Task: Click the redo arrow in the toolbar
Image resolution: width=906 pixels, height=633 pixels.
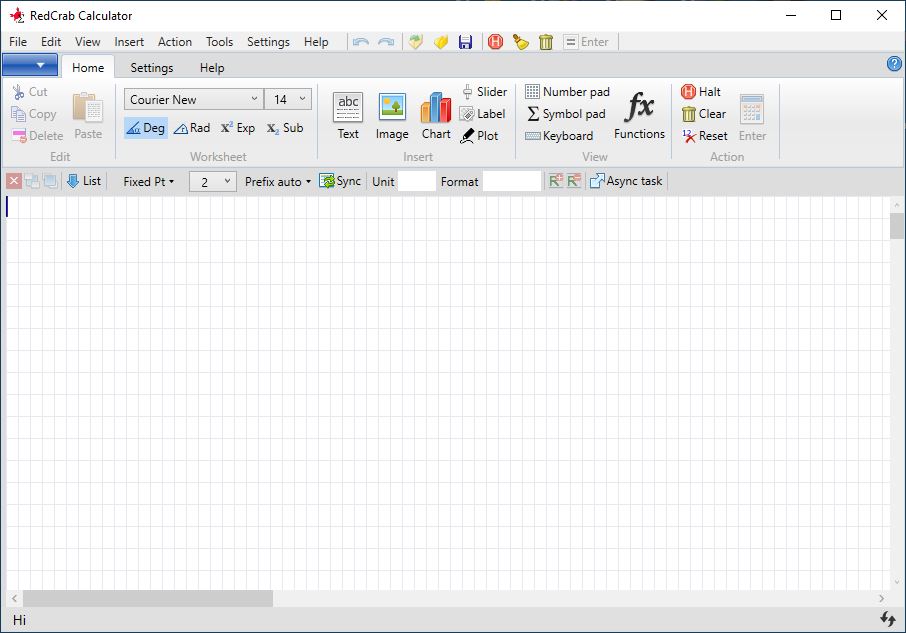Action: tap(386, 42)
